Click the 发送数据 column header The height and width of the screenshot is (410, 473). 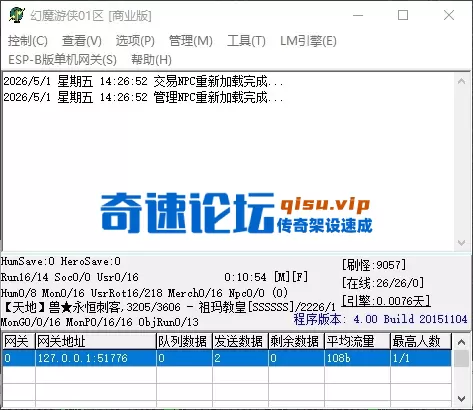pos(240,341)
